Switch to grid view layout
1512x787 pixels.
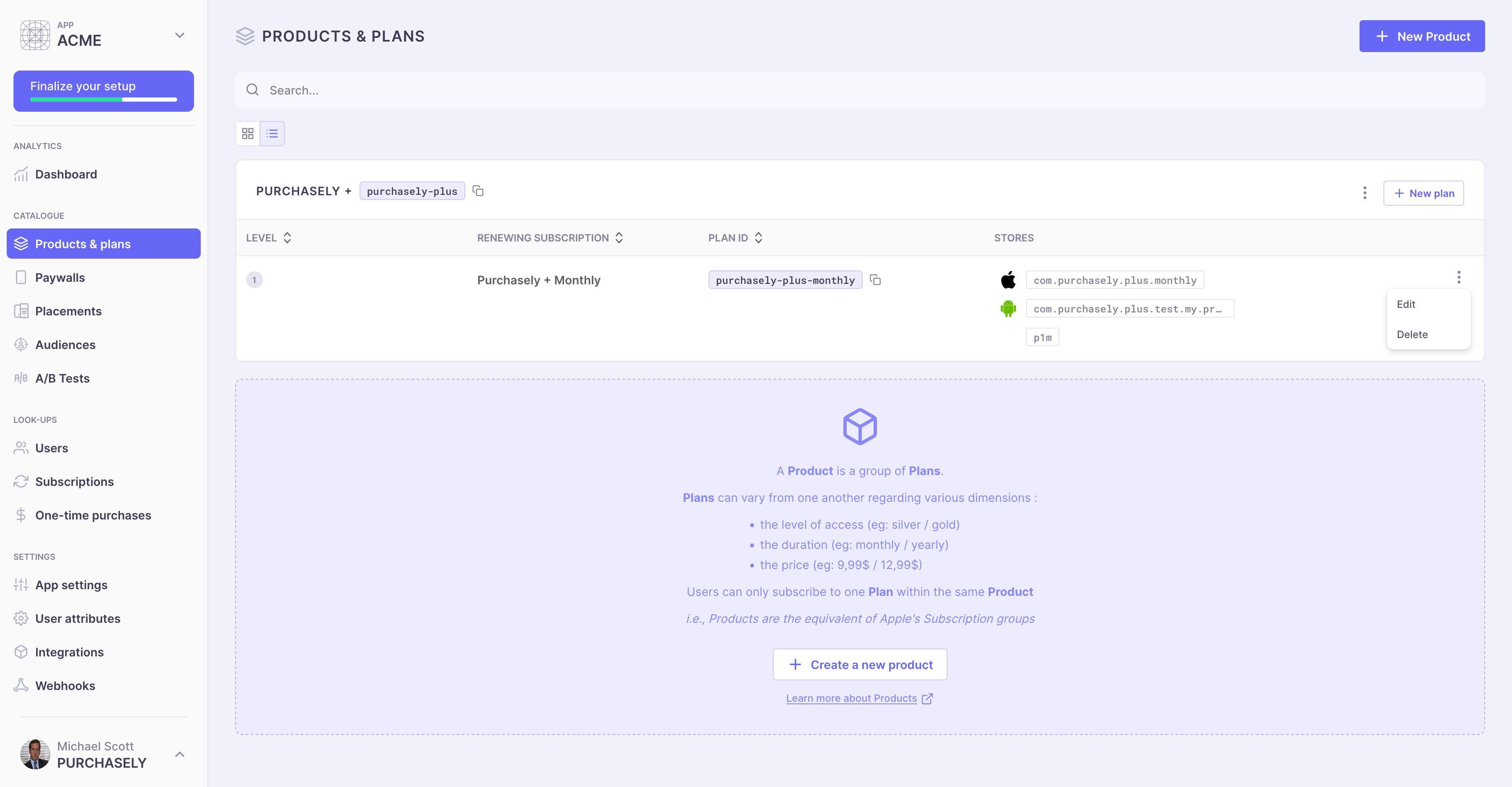click(x=248, y=134)
